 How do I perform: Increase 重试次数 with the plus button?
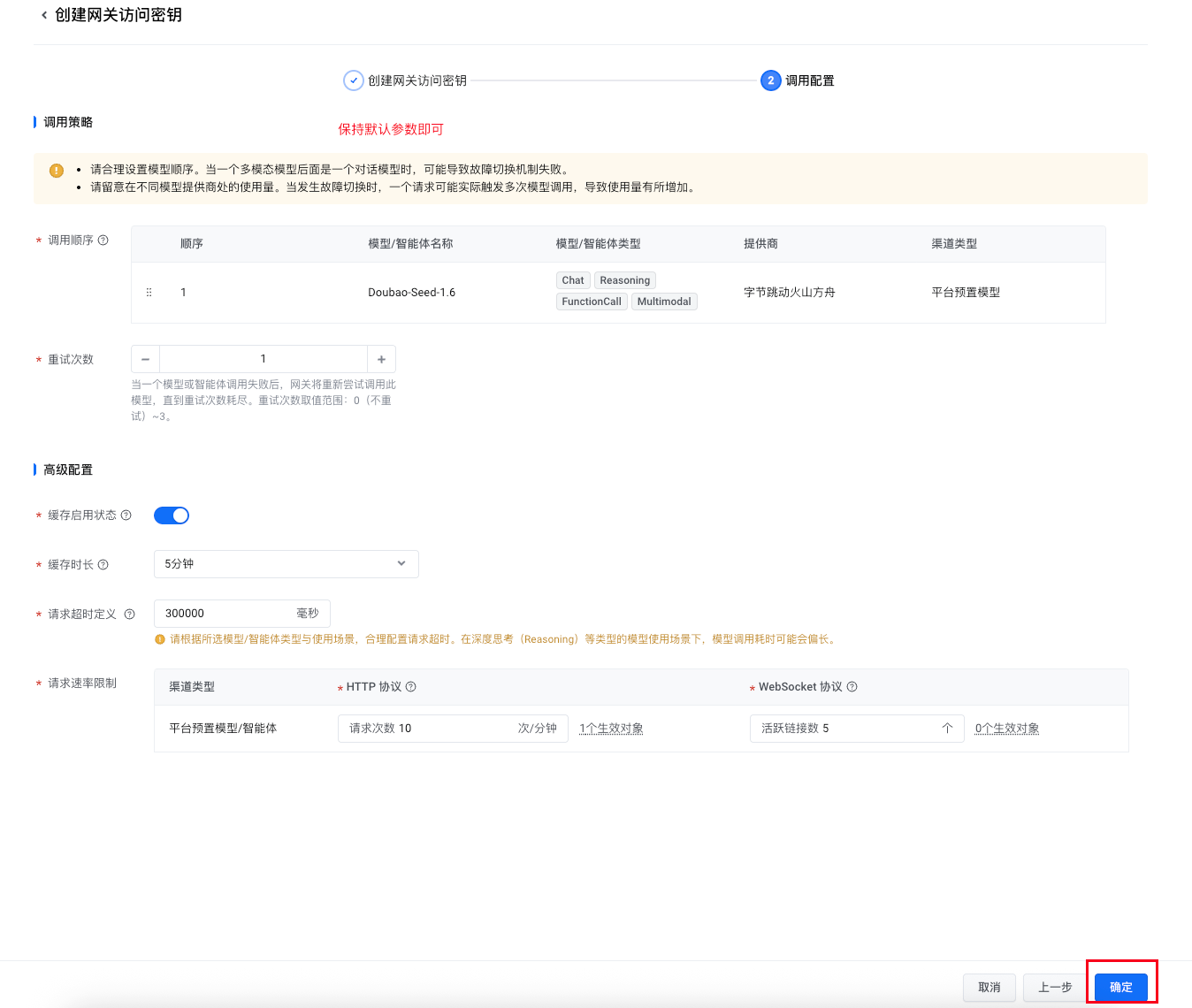[381, 359]
